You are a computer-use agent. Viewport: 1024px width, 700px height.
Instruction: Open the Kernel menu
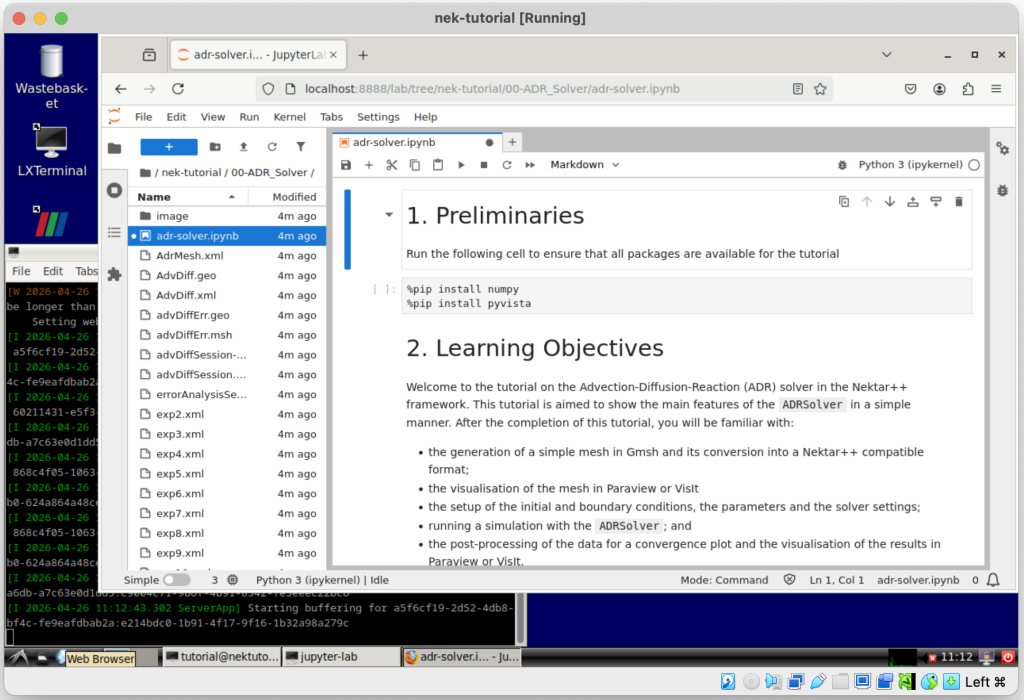[290, 117]
